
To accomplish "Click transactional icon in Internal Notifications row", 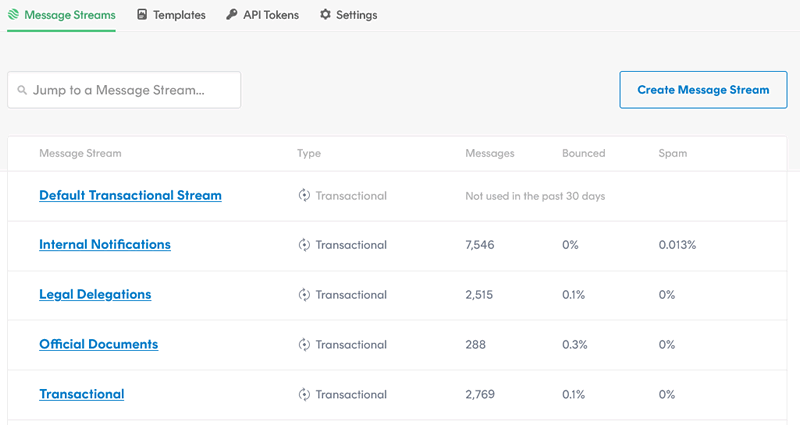I will click(x=304, y=245).
